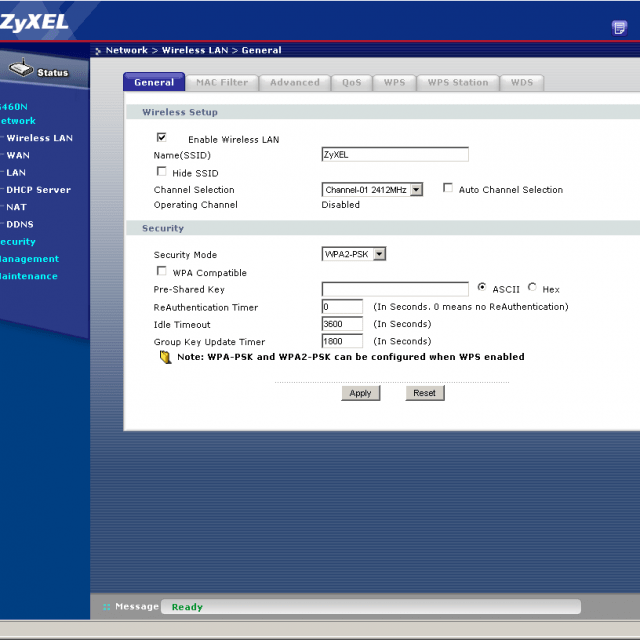640x640 pixels.
Task: Click the note icon beside WPA-PSK note
Action: (165, 357)
